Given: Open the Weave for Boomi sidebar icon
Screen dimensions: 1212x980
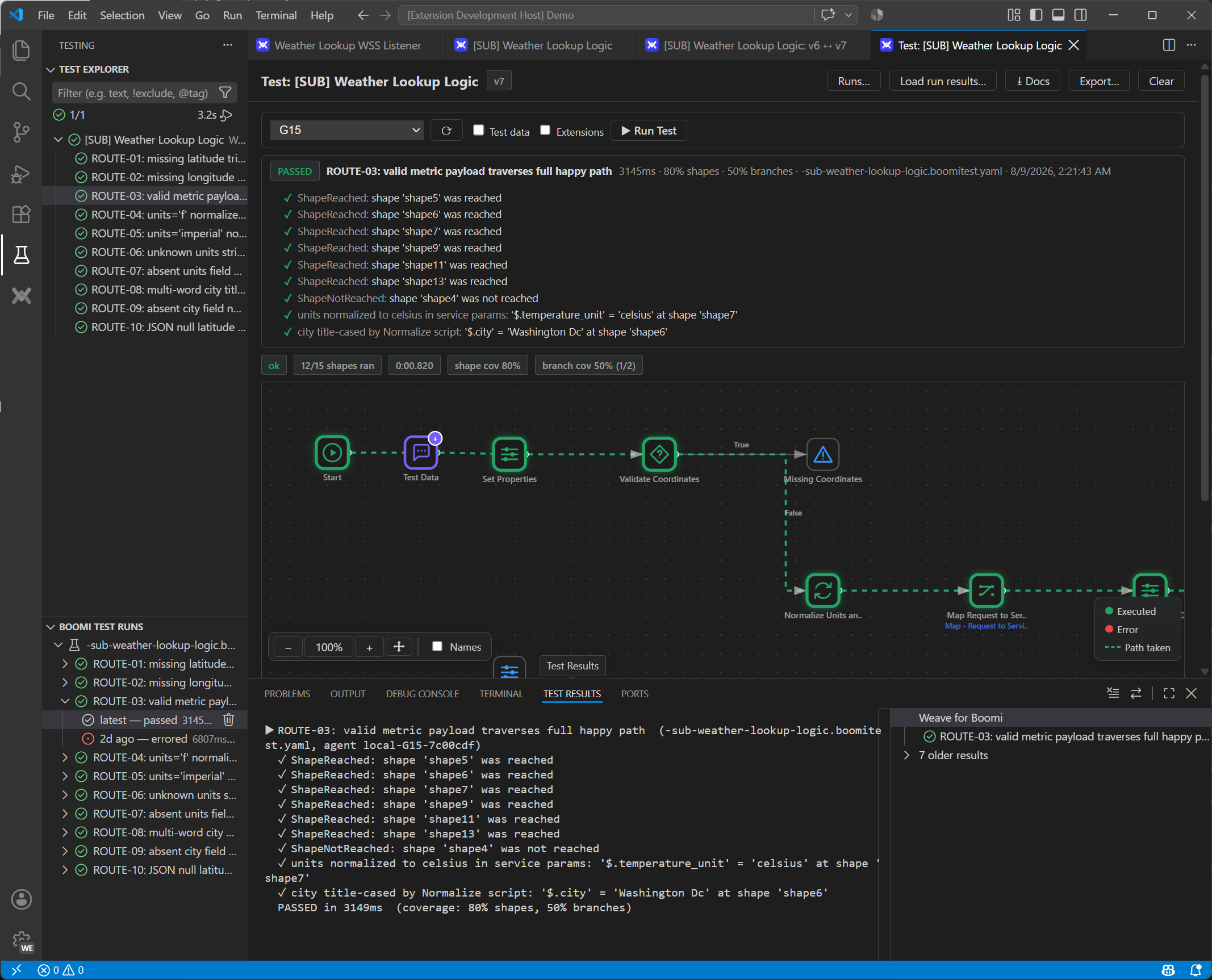Looking at the screenshot, I should coord(21,296).
